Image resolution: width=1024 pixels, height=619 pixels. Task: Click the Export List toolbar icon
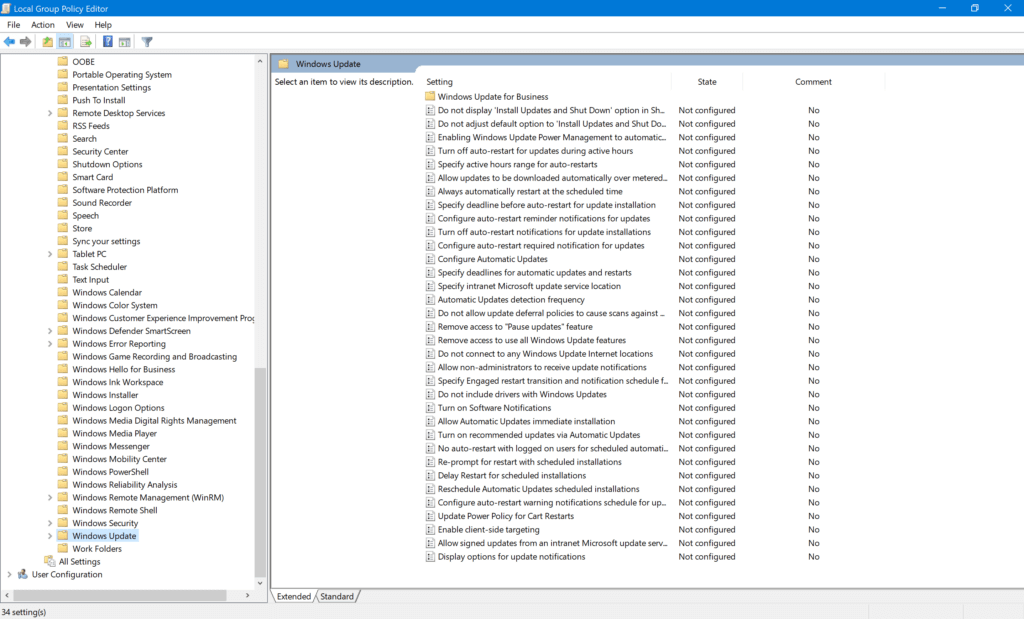[x=86, y=42]
